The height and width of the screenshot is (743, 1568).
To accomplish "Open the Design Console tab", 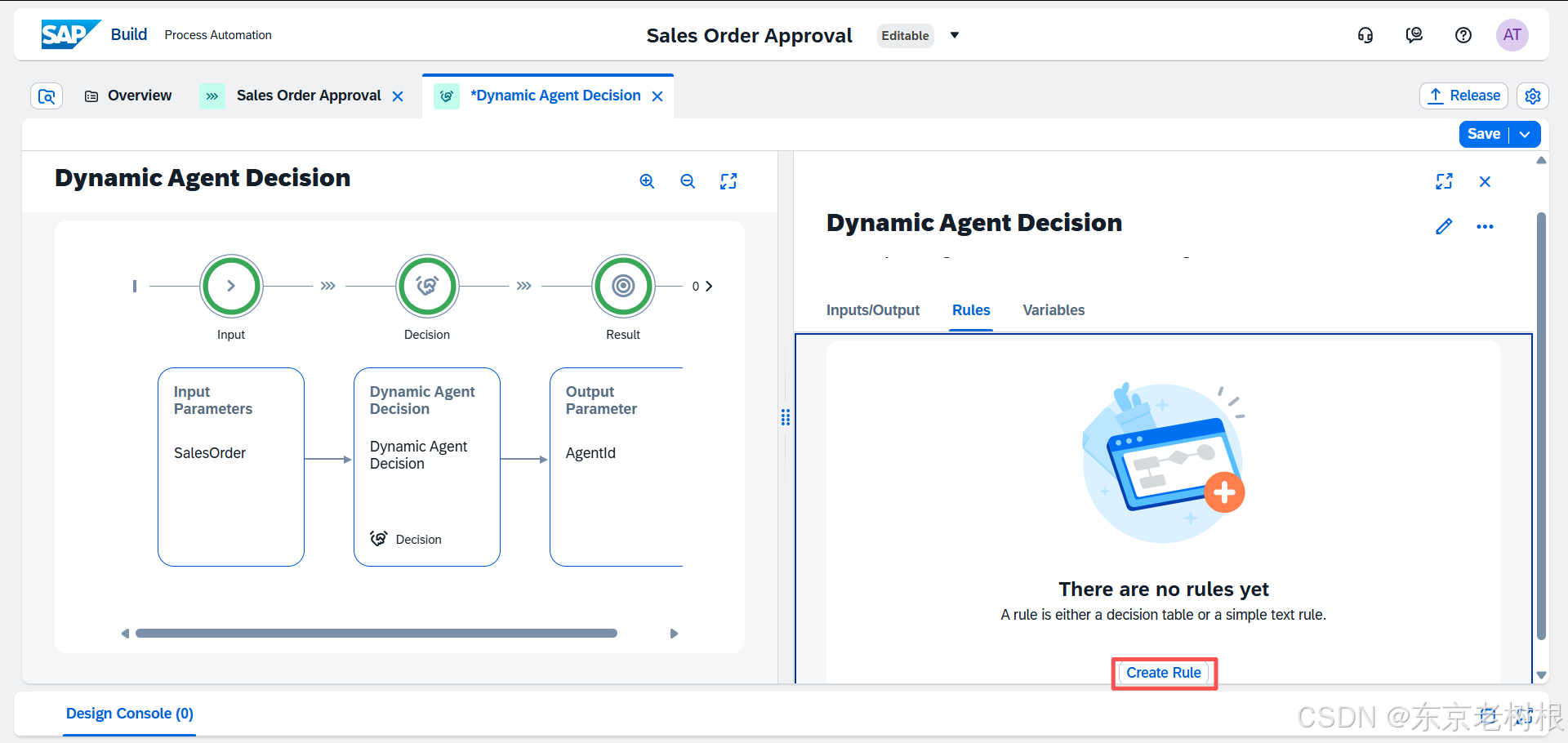I will [x=130, y=714].
